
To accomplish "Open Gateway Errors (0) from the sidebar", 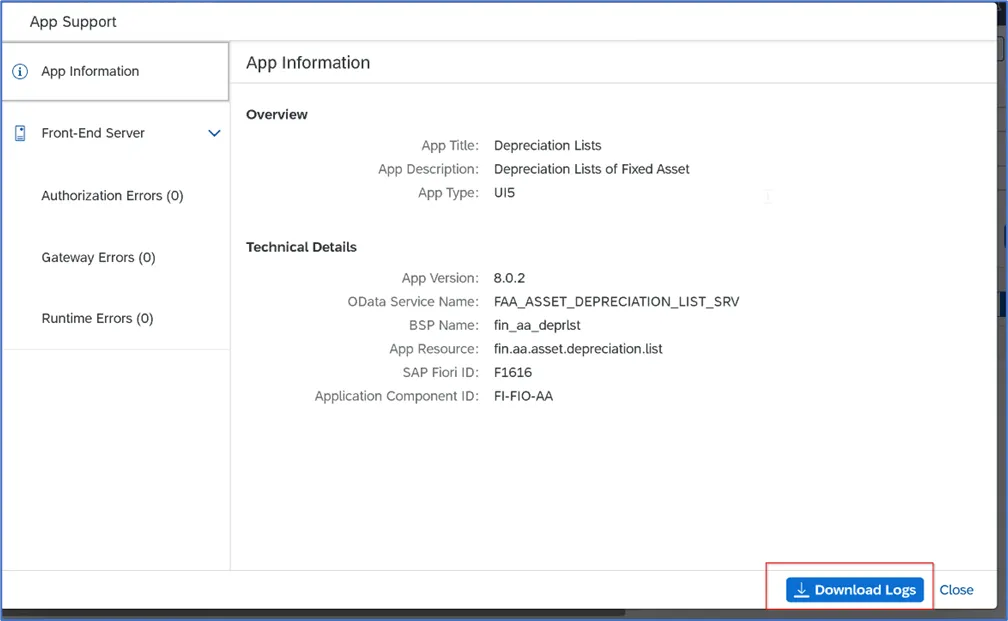I will pyautogui.click(x=98, y=257).
